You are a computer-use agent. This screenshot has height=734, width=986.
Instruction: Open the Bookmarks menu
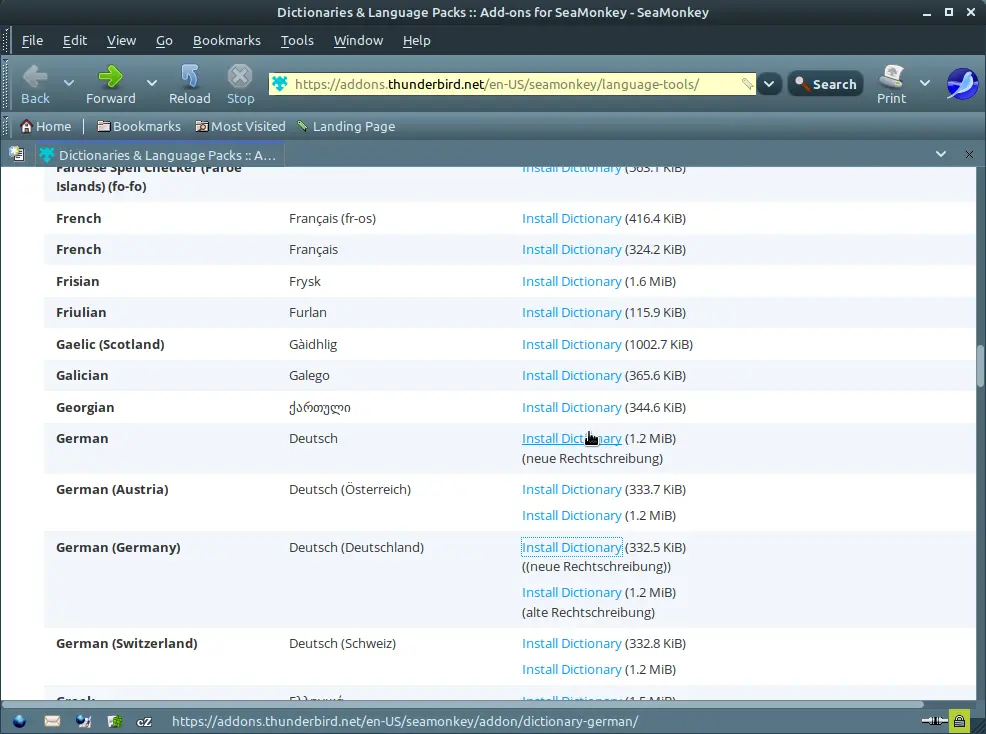point(226,40)
